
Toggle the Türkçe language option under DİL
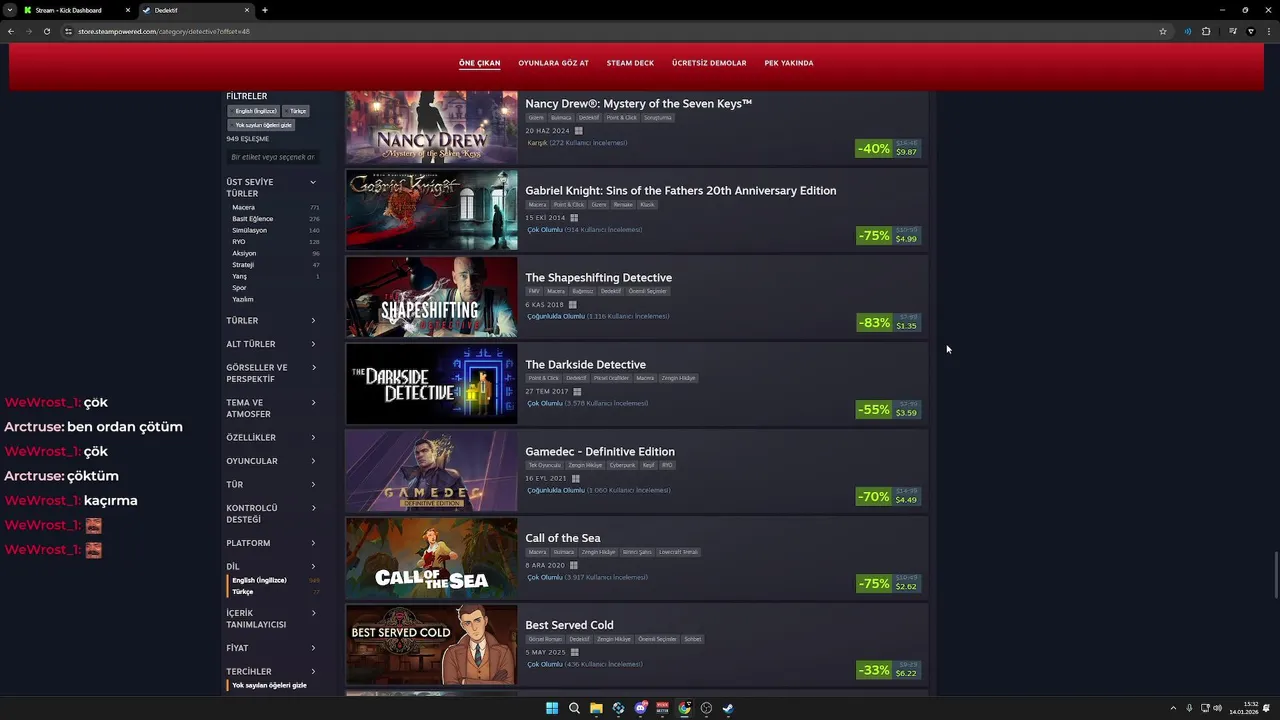click(x=243, y=592)
